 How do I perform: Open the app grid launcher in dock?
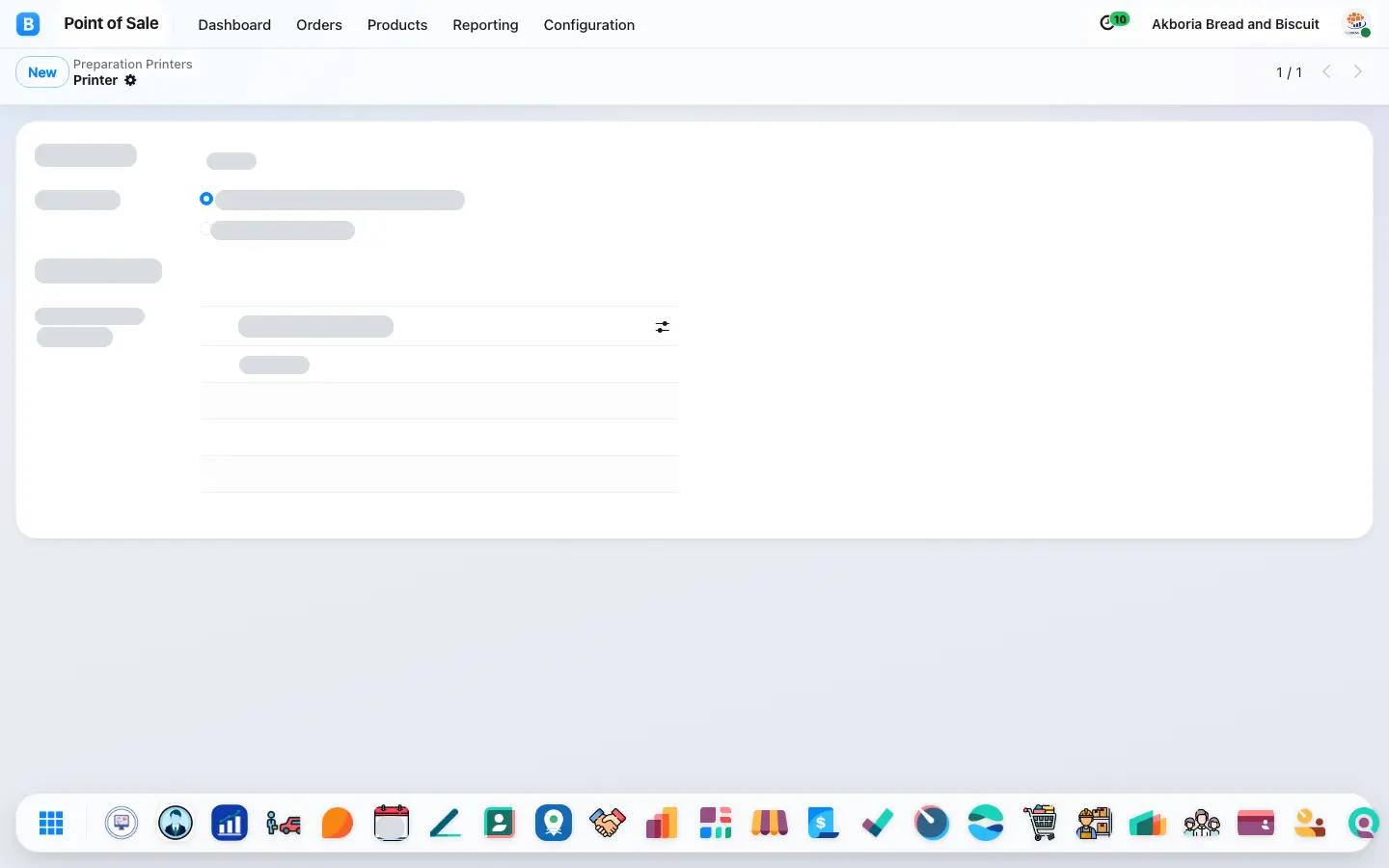pos(51,823)
